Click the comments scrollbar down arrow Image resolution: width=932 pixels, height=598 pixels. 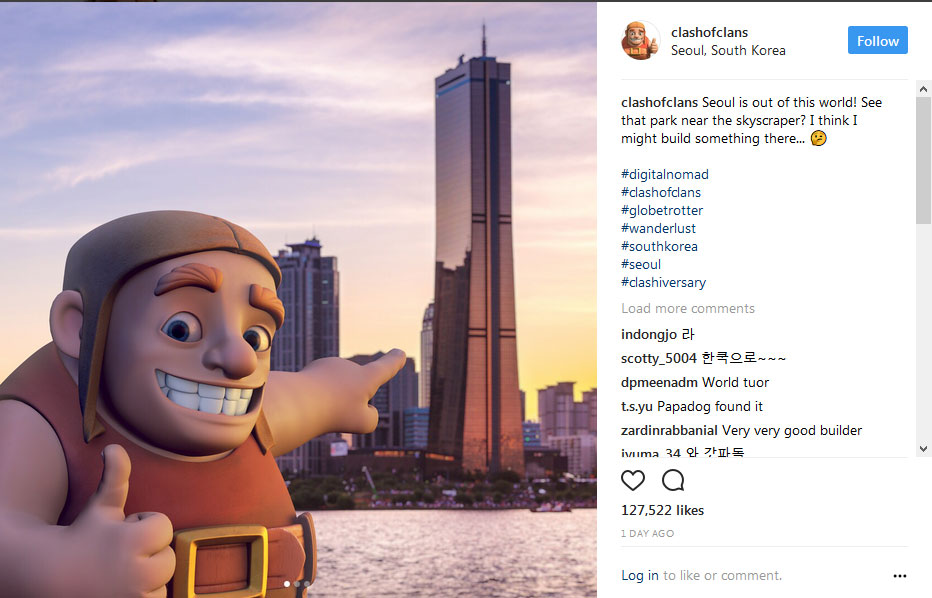point(923,449)
